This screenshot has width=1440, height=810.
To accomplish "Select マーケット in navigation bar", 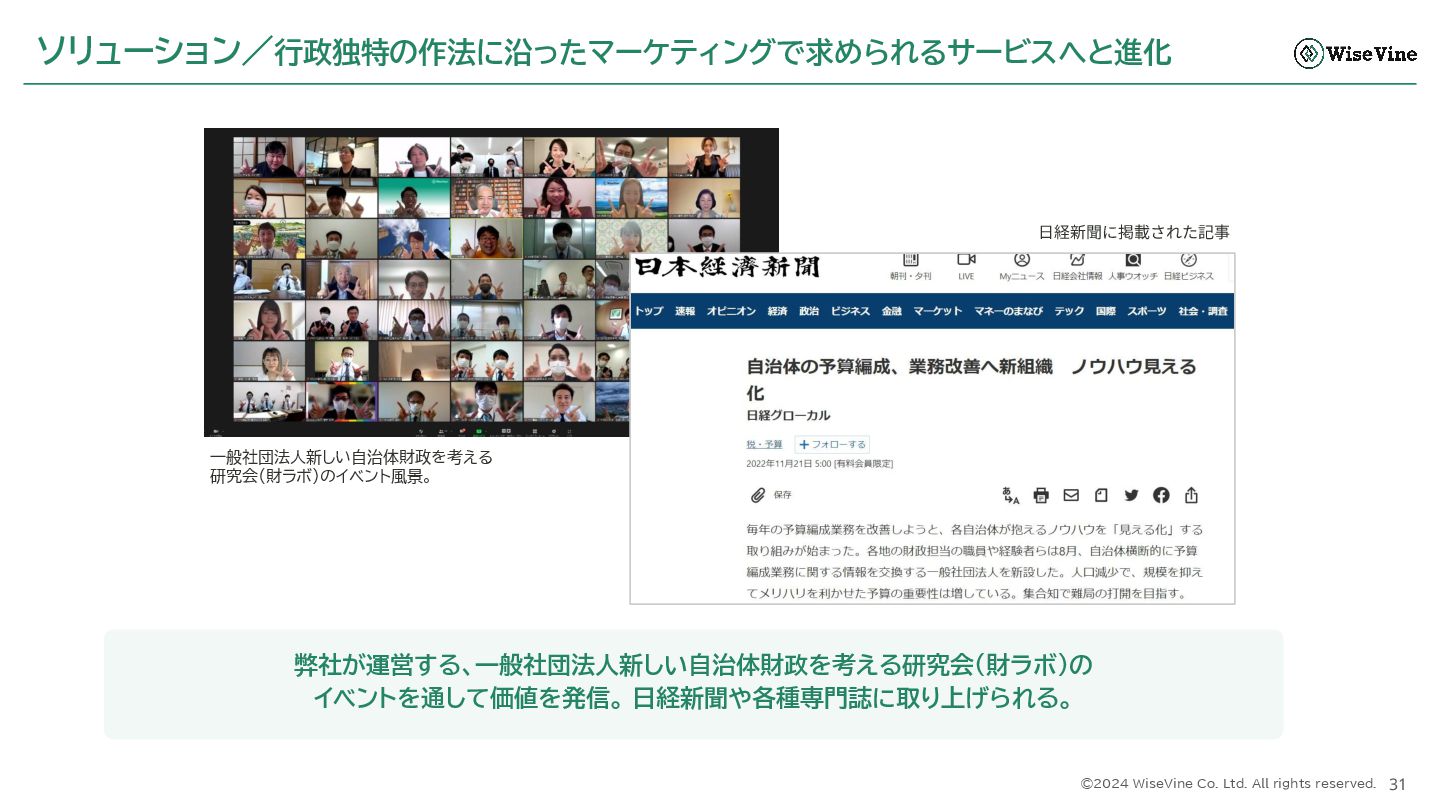I will point(938,311).
